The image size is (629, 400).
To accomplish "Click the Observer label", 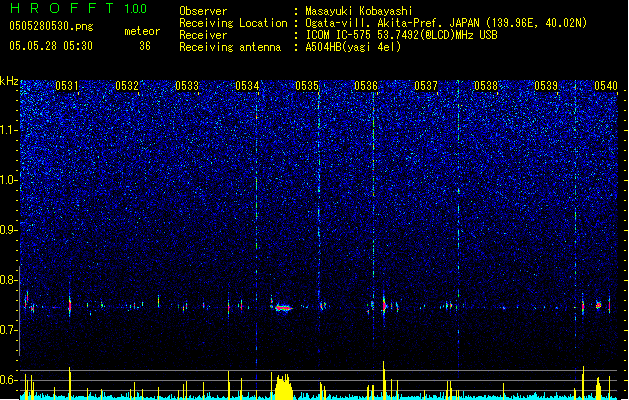I will click(203, 11).
